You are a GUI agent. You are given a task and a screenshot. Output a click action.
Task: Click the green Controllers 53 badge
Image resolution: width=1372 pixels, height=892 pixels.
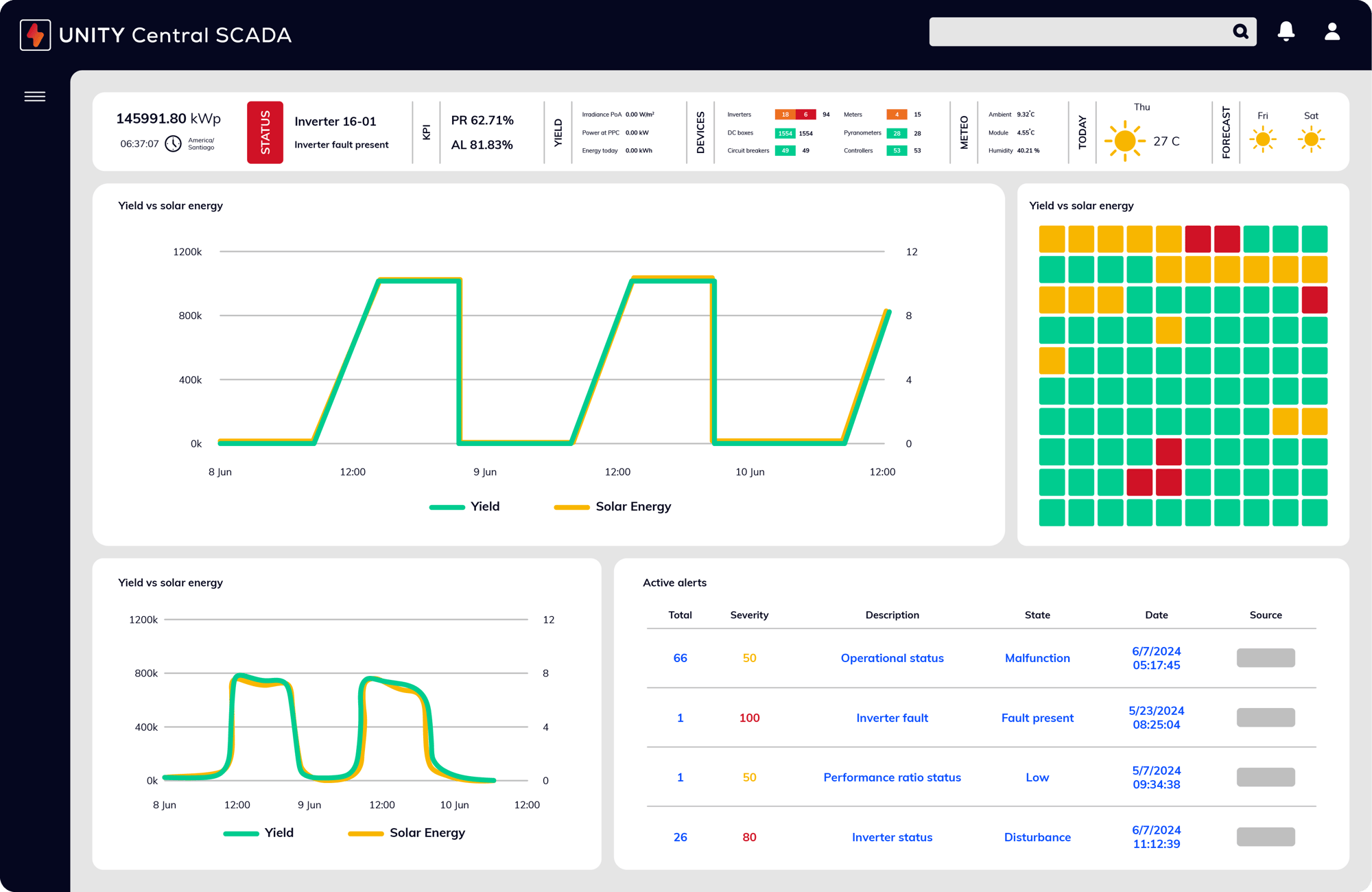coord(897,151)
